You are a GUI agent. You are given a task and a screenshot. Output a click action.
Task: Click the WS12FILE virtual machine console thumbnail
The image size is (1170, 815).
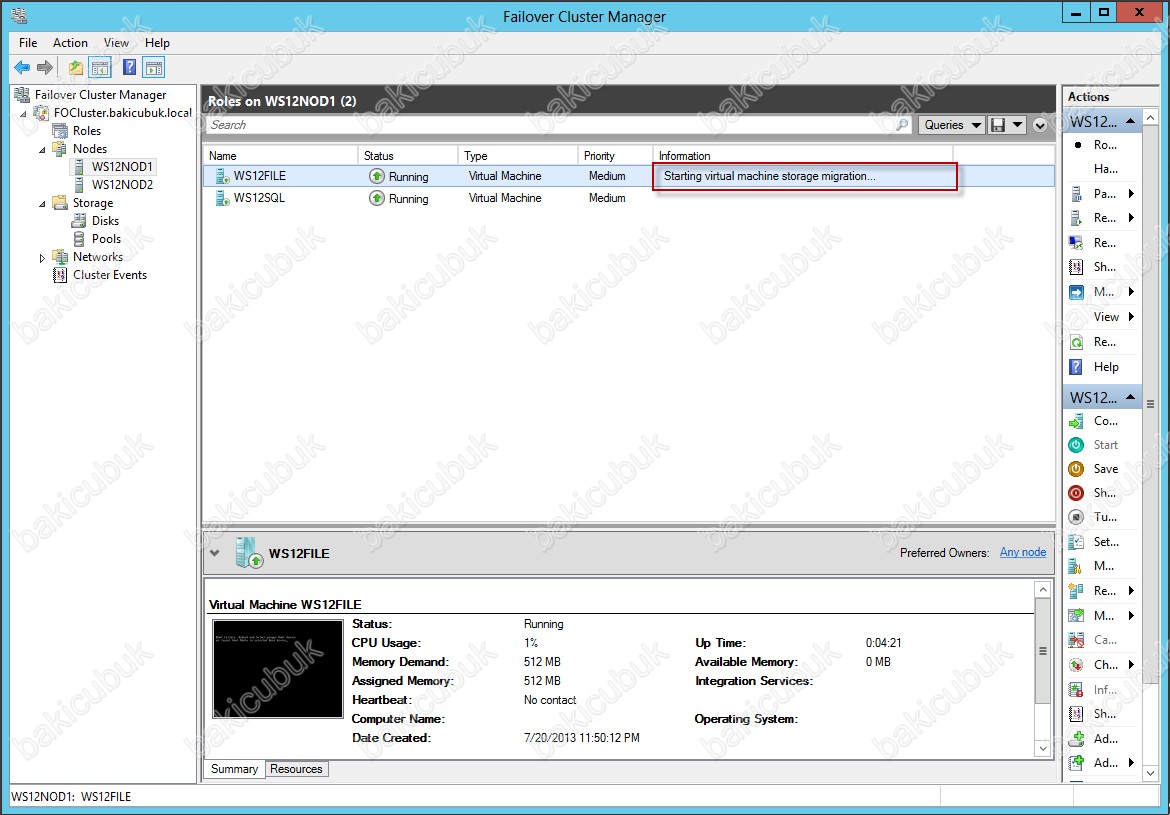278,668
